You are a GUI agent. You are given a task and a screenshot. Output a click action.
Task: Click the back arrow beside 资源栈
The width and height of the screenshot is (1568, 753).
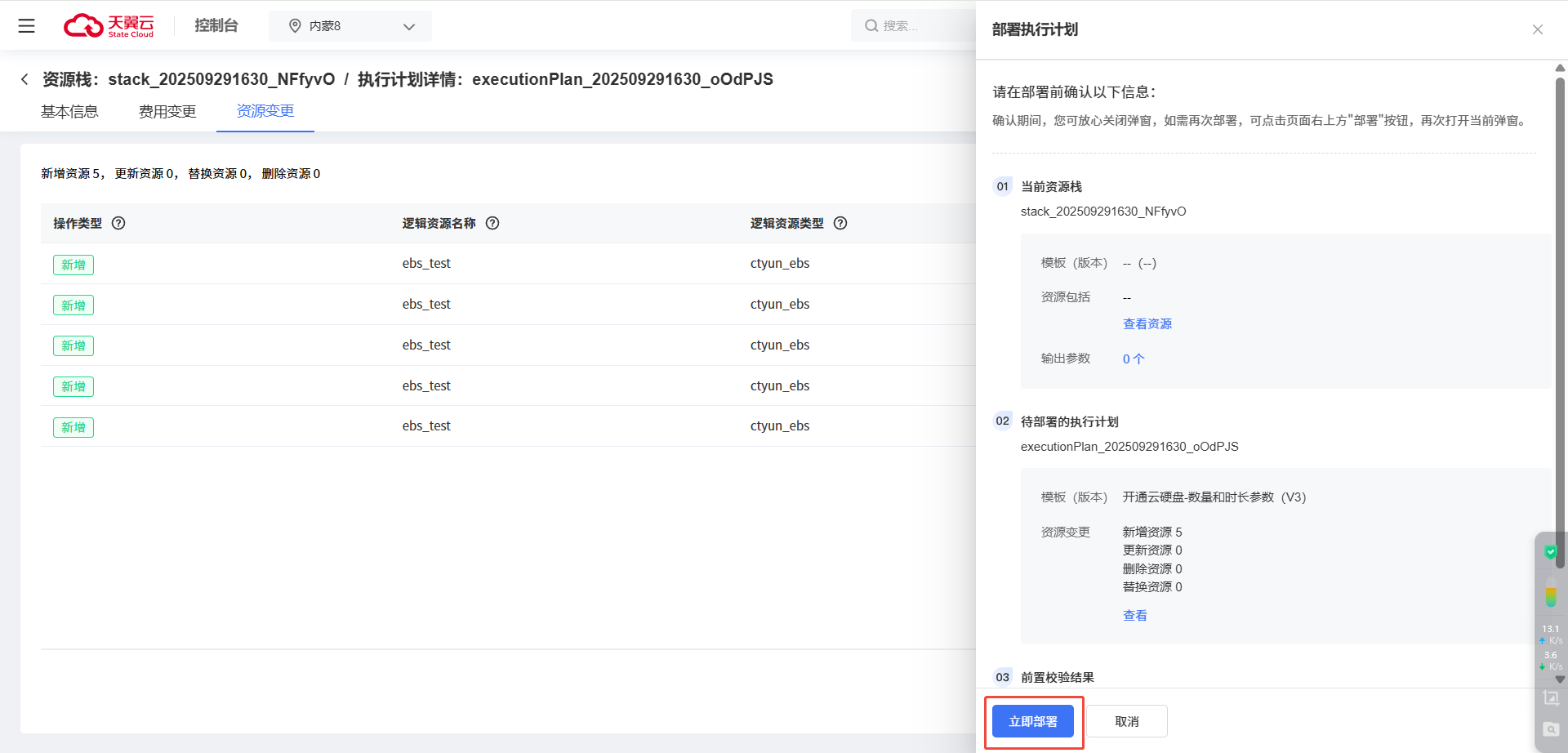(x=24, y=79)
